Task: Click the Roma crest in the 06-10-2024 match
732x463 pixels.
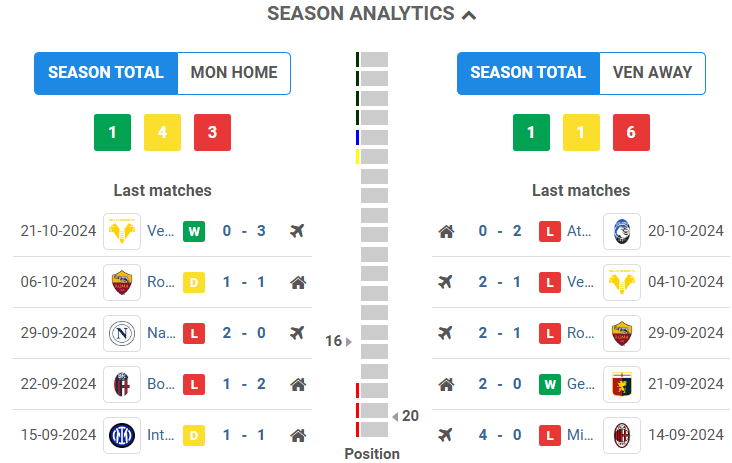Action: click(122, 282)
